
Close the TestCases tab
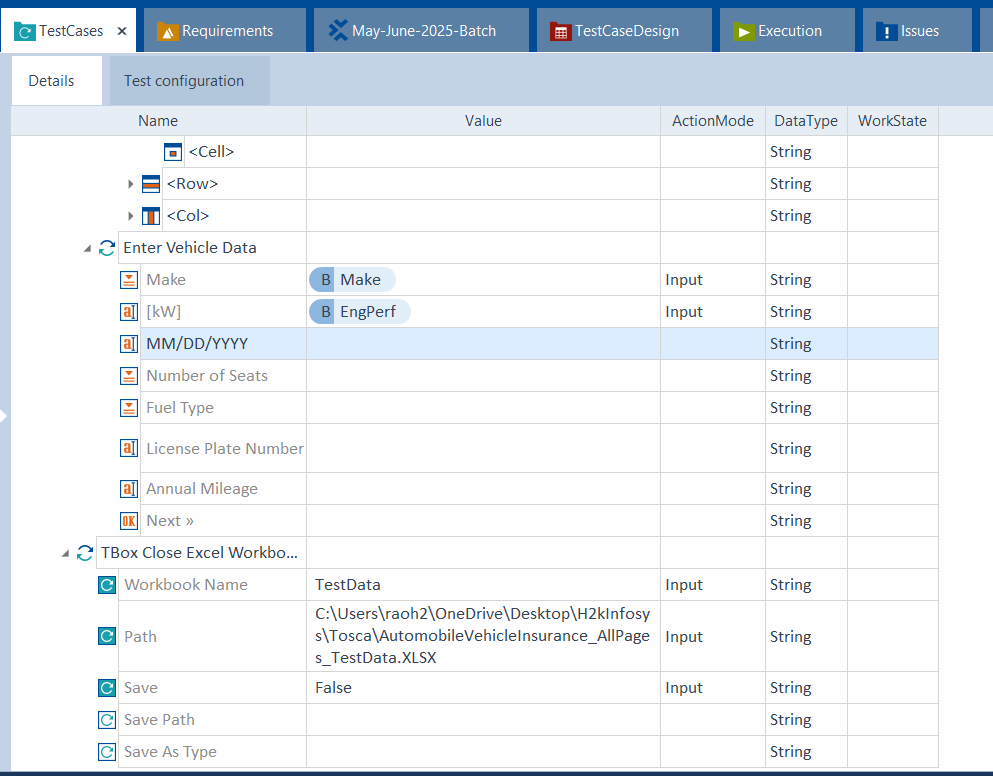(x=122, y=31)
